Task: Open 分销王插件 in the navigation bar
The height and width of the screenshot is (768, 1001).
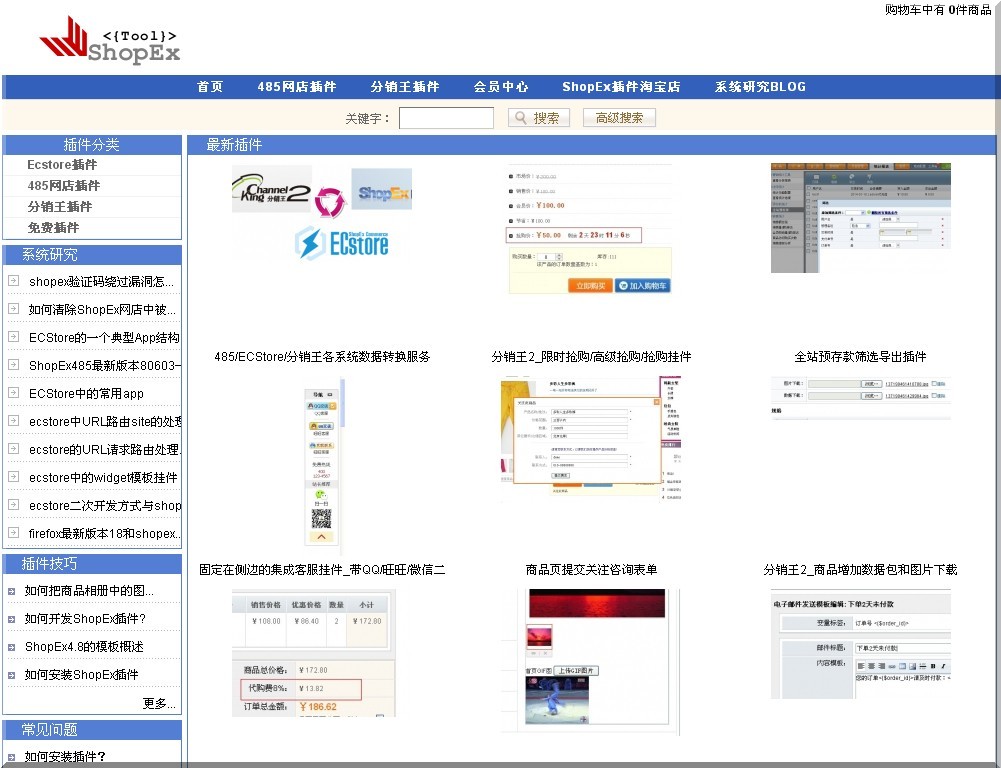Action: (405, 87)
